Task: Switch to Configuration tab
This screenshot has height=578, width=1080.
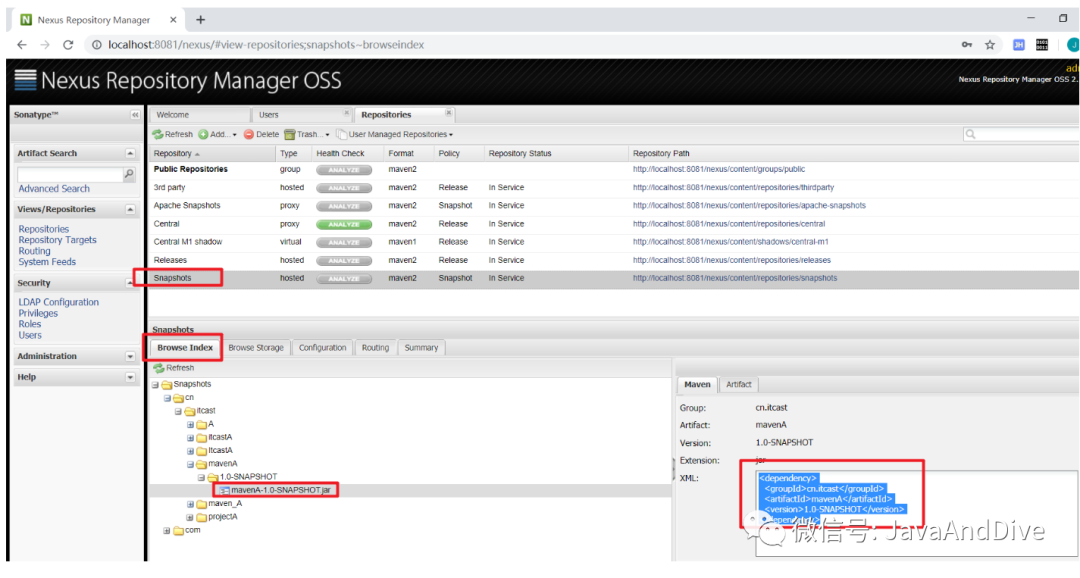Action: pos(322,348)
